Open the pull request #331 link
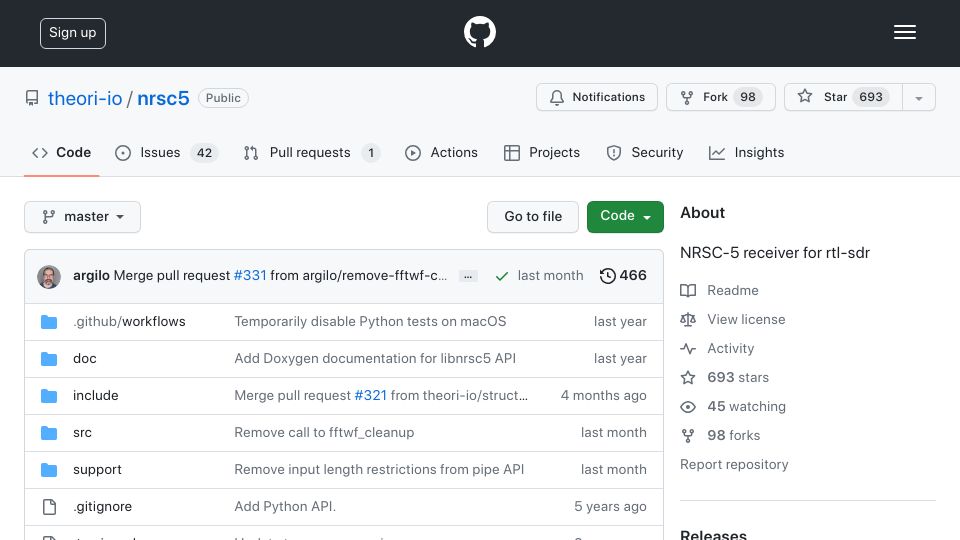960x540 pixels. (250, 276)
